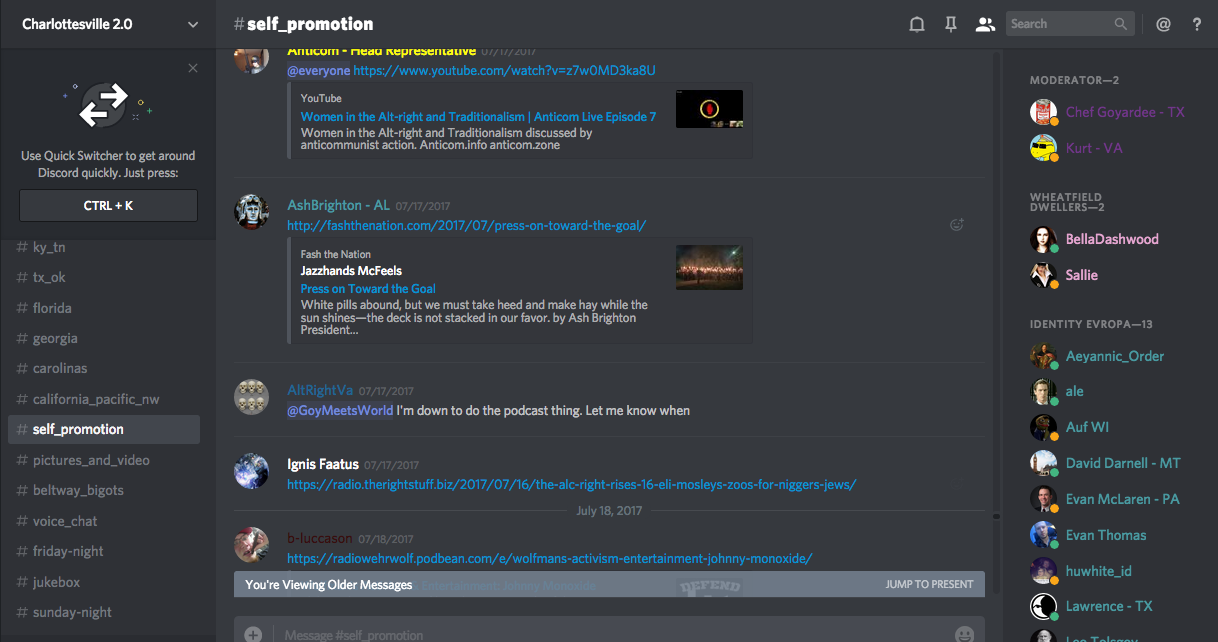Open notification settings bell icon

(916, 25)
